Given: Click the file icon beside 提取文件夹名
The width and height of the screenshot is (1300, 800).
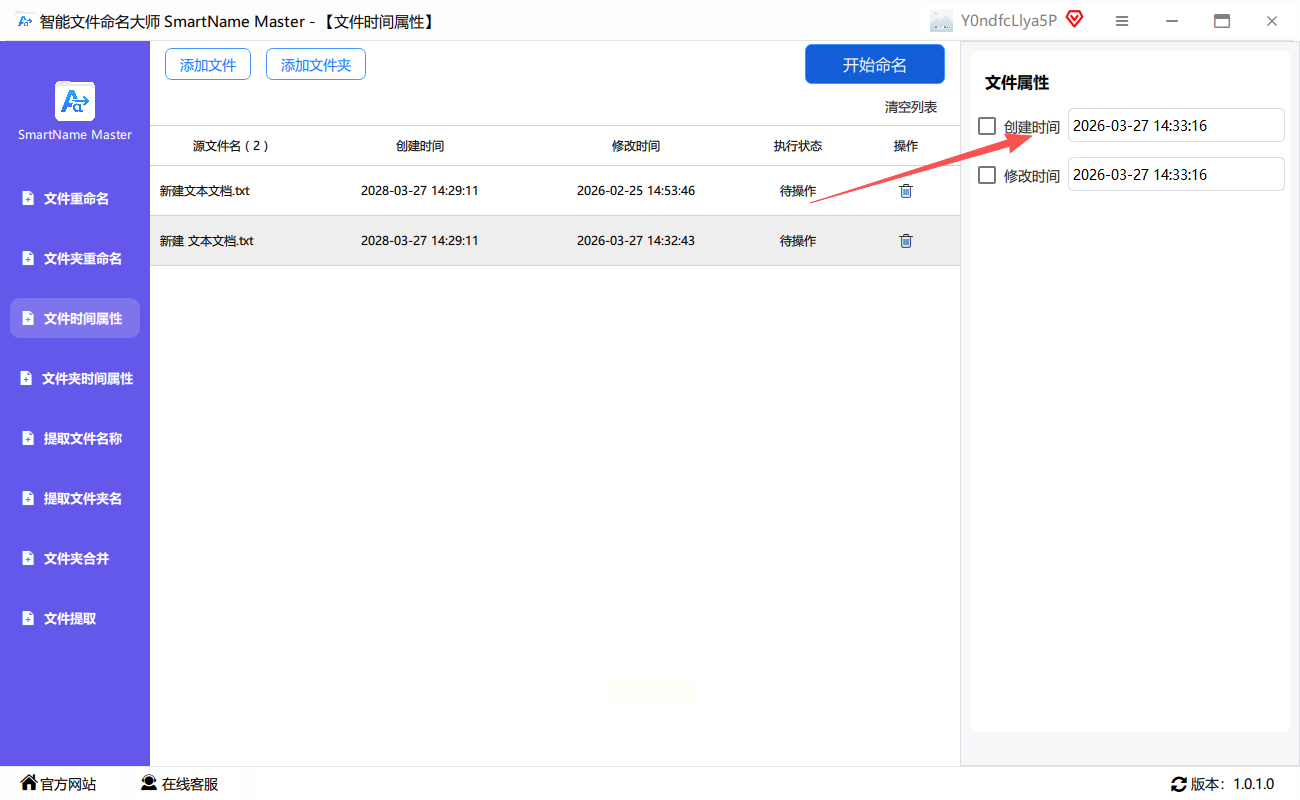Looking at the screenshot, I should (28, 499).
